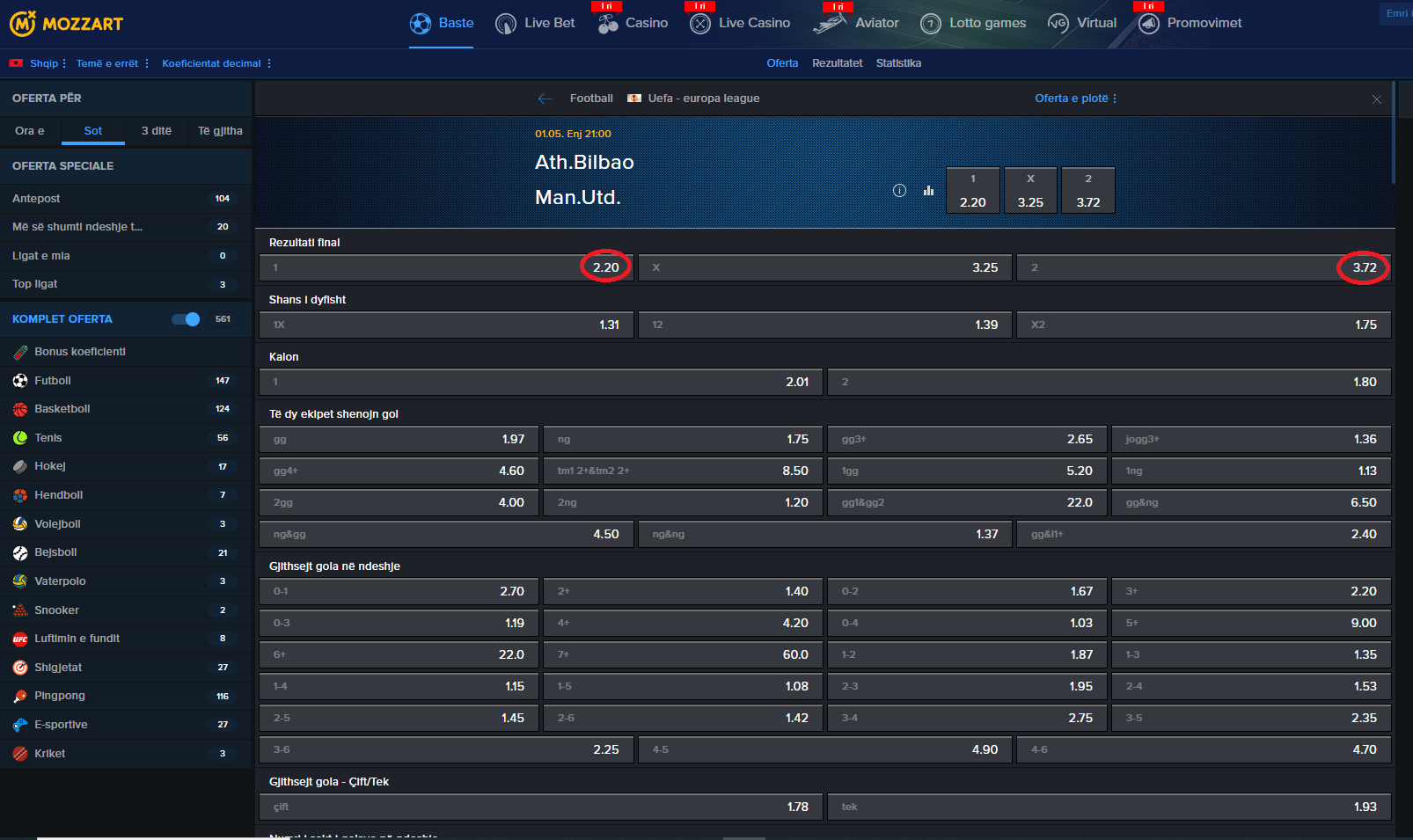
Task: Select double chance X2 at 1.75
Action: pos(1204,325)
